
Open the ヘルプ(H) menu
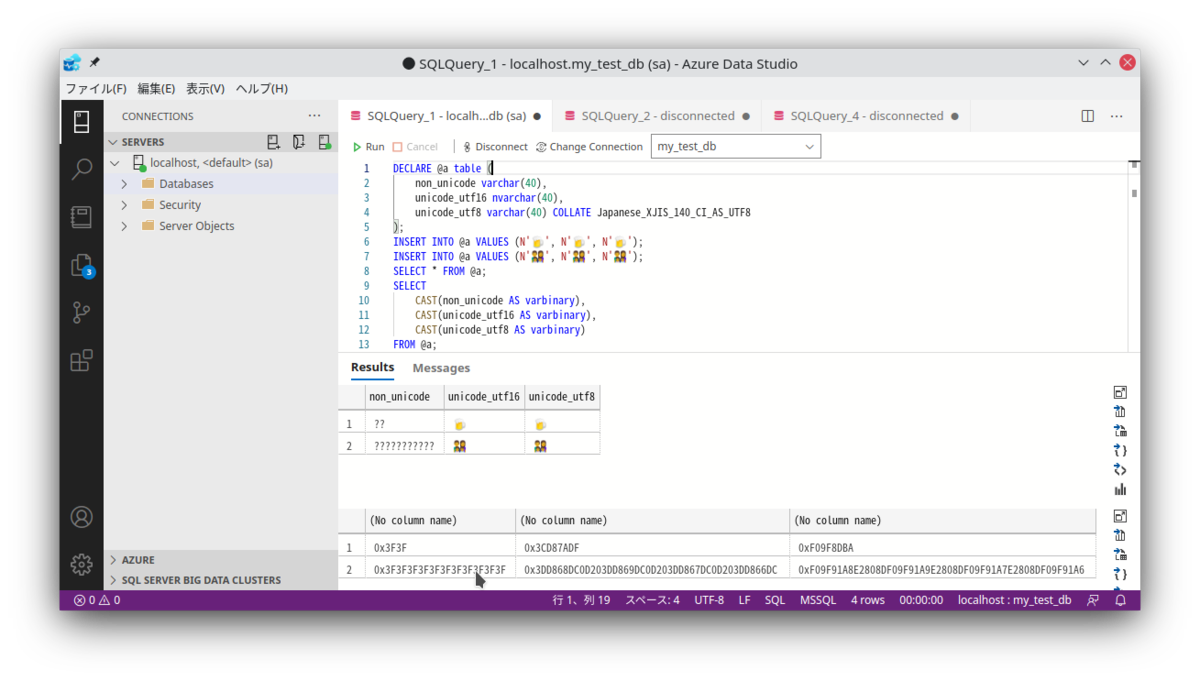262,89
